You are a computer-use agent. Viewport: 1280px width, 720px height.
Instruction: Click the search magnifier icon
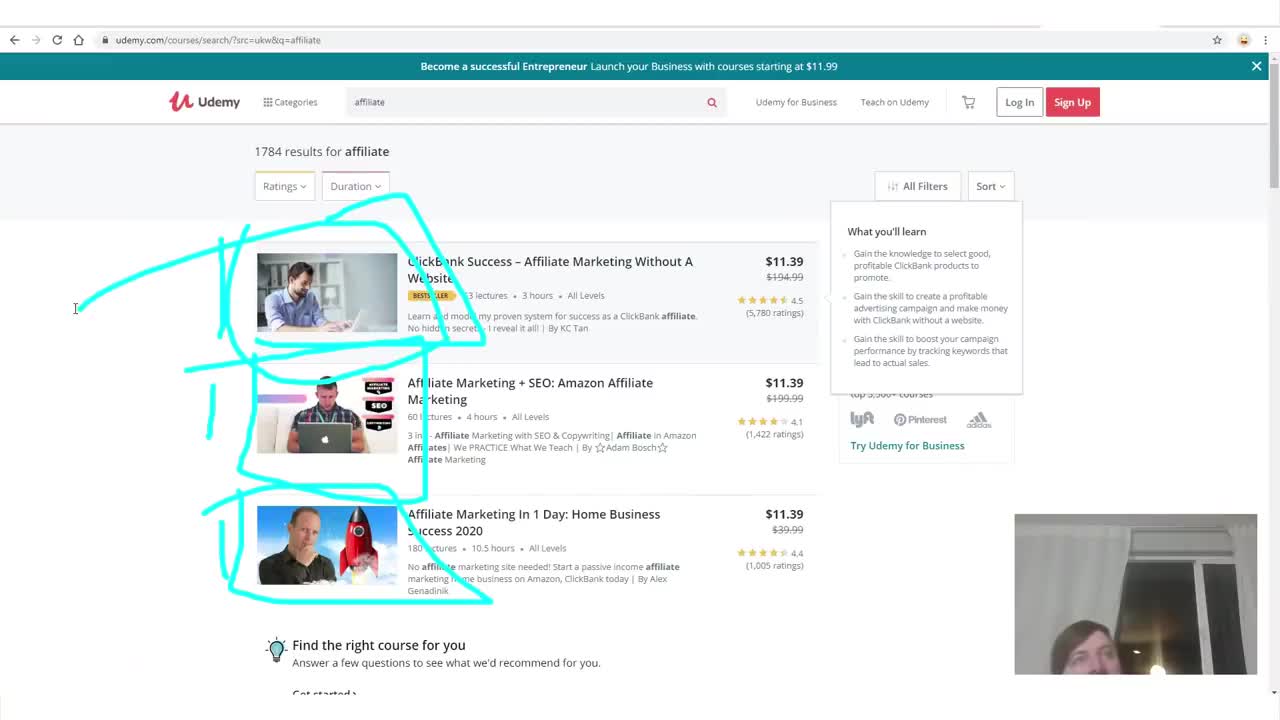point(712,102)
